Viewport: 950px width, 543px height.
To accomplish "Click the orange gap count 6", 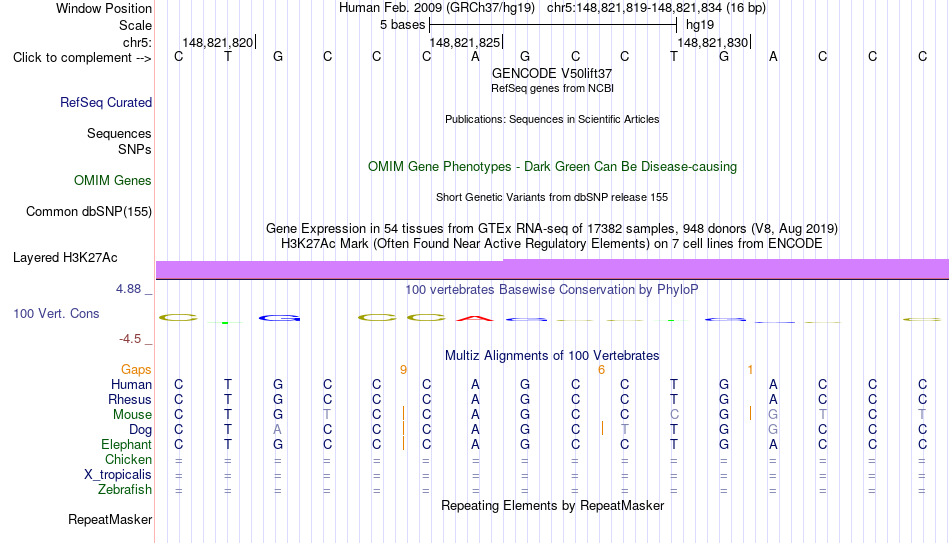I will pyautogui.click(x=601, y=370).
